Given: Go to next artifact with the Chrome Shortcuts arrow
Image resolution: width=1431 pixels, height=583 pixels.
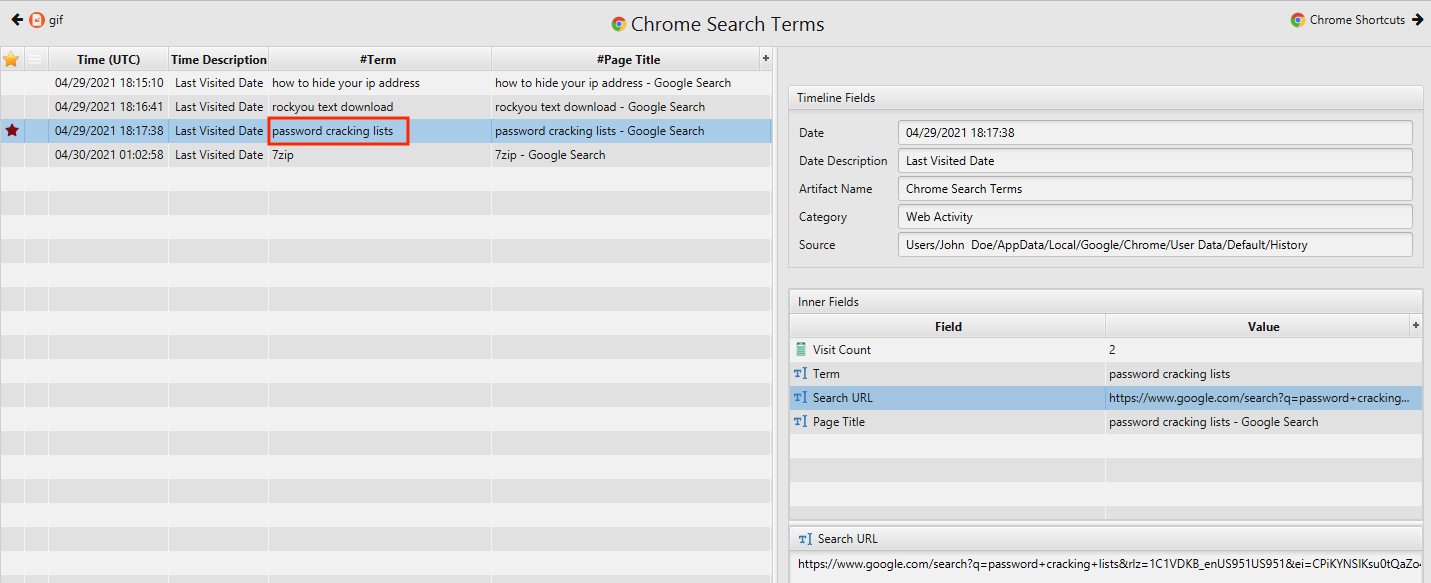Looking at the screenshot, I should coord(1417,20).
